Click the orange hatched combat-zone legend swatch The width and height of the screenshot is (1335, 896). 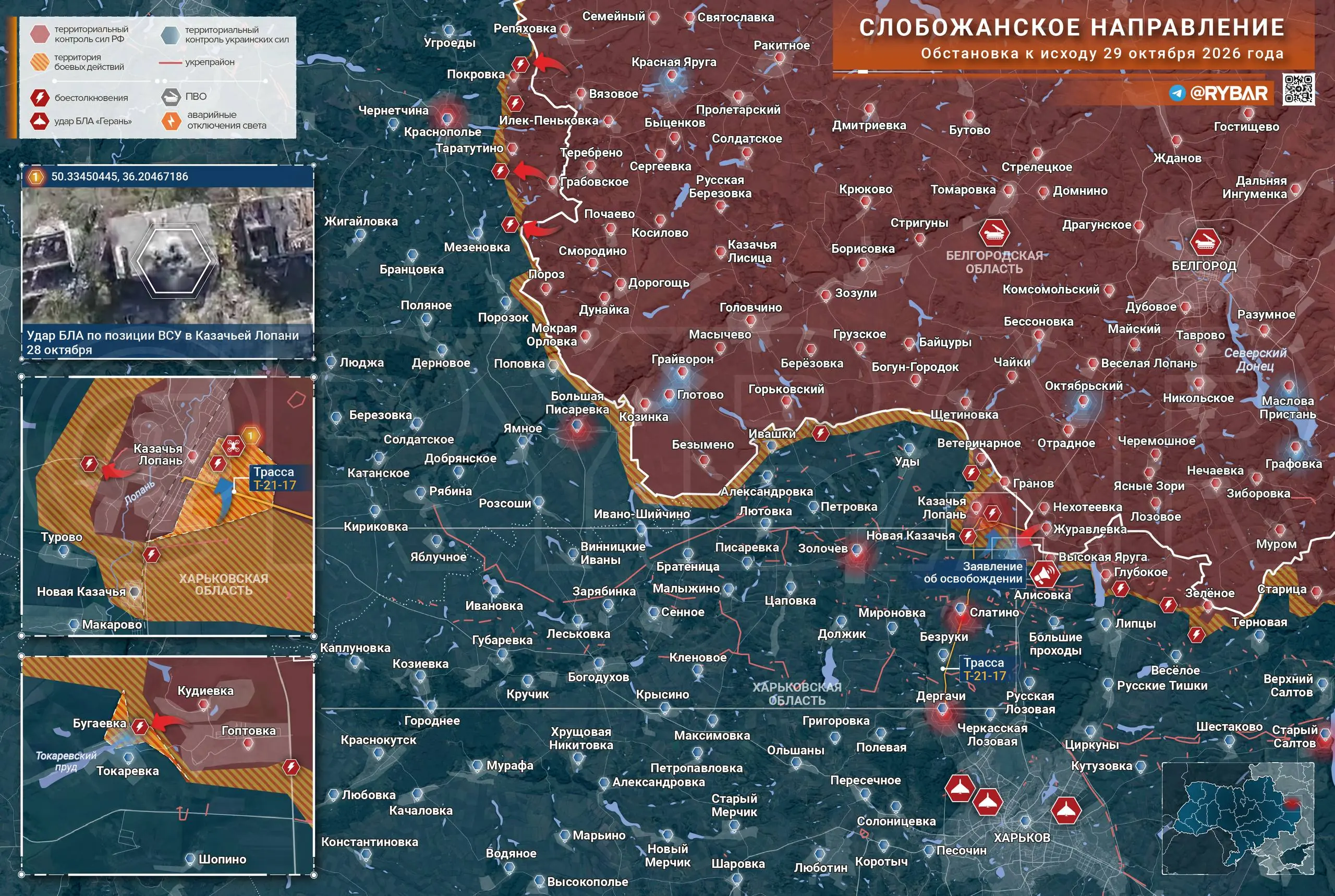40,62
